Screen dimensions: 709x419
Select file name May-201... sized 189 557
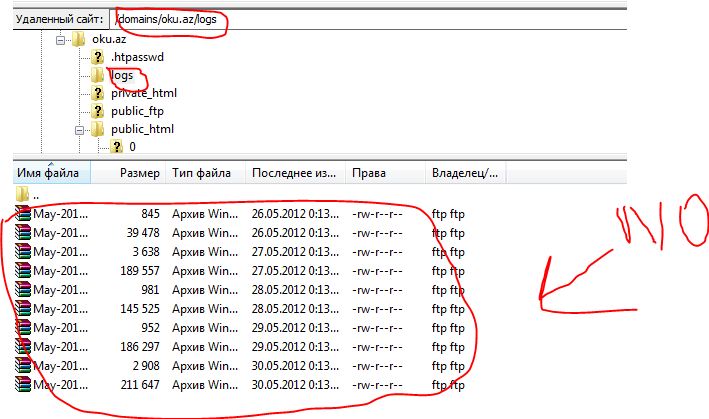(x=61, y=270)
